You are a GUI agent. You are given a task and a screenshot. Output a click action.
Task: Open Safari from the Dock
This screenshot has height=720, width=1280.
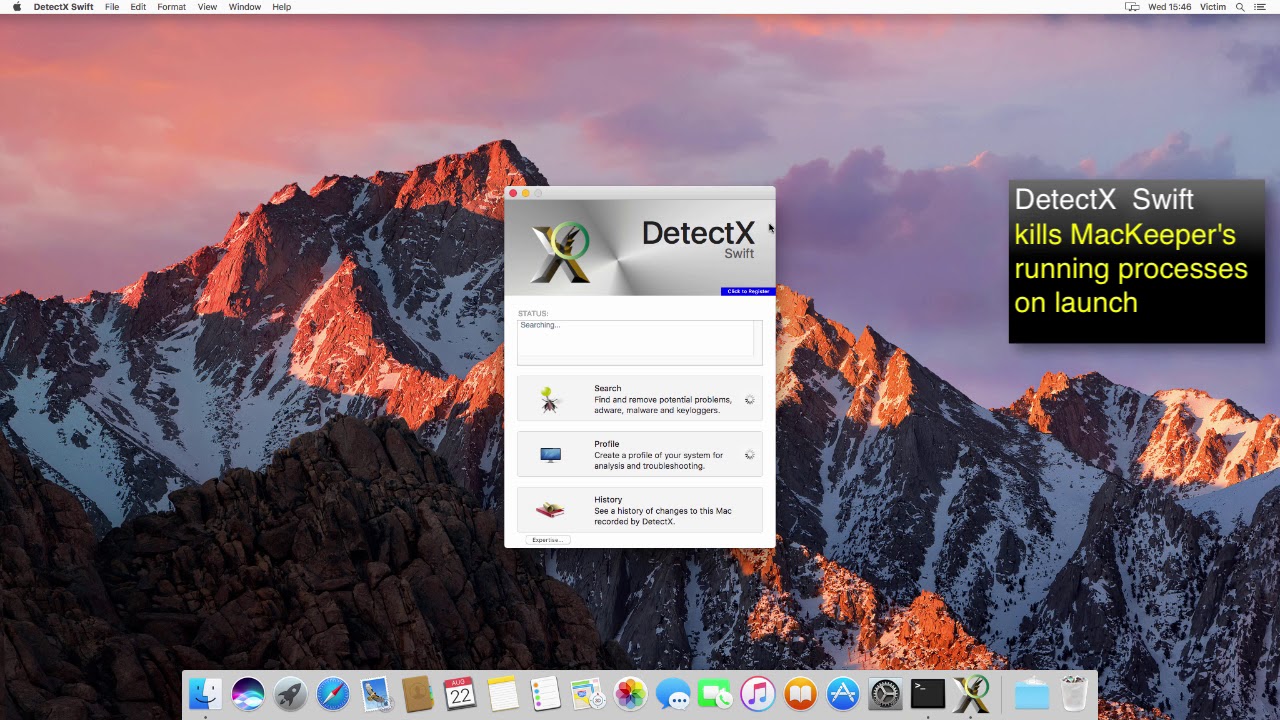point(333,693)
